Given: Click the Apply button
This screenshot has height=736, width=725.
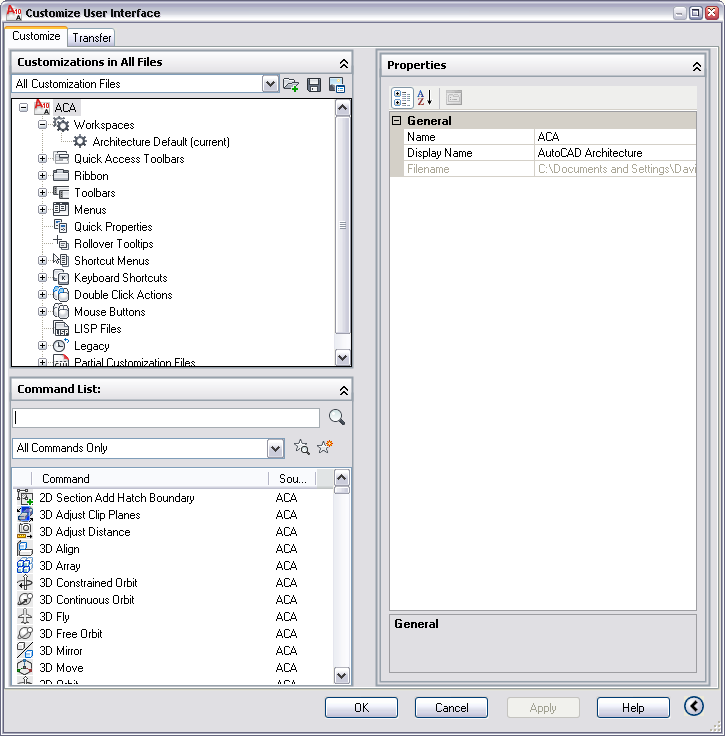Looking at the screenshot, I should (x=543, y=707).
